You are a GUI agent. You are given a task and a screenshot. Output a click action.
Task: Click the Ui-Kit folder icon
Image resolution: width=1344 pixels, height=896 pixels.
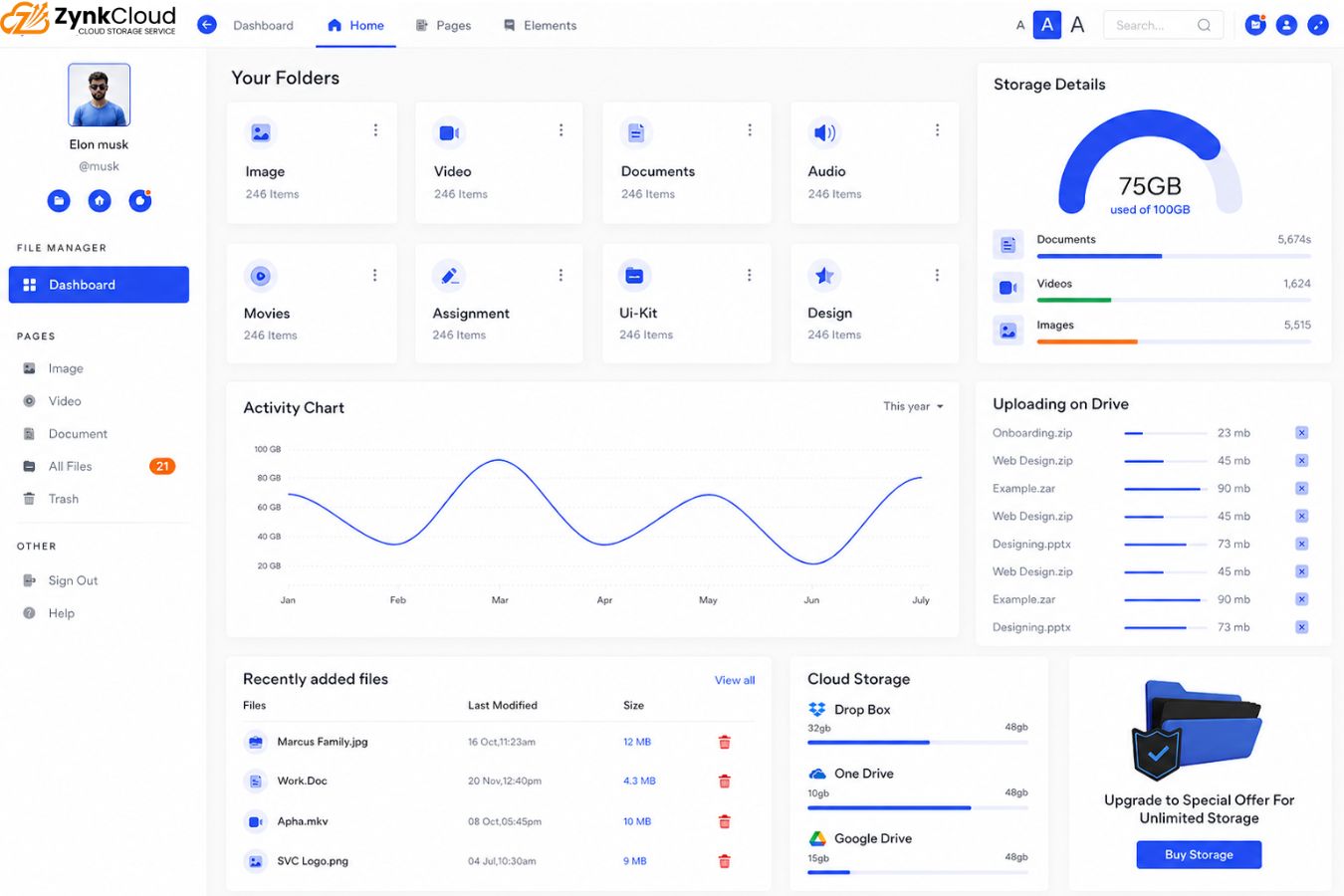634,276
